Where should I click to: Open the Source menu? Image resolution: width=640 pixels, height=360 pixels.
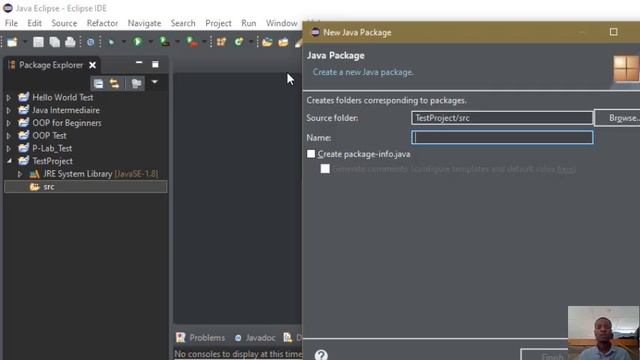click(x=64, y=23)
